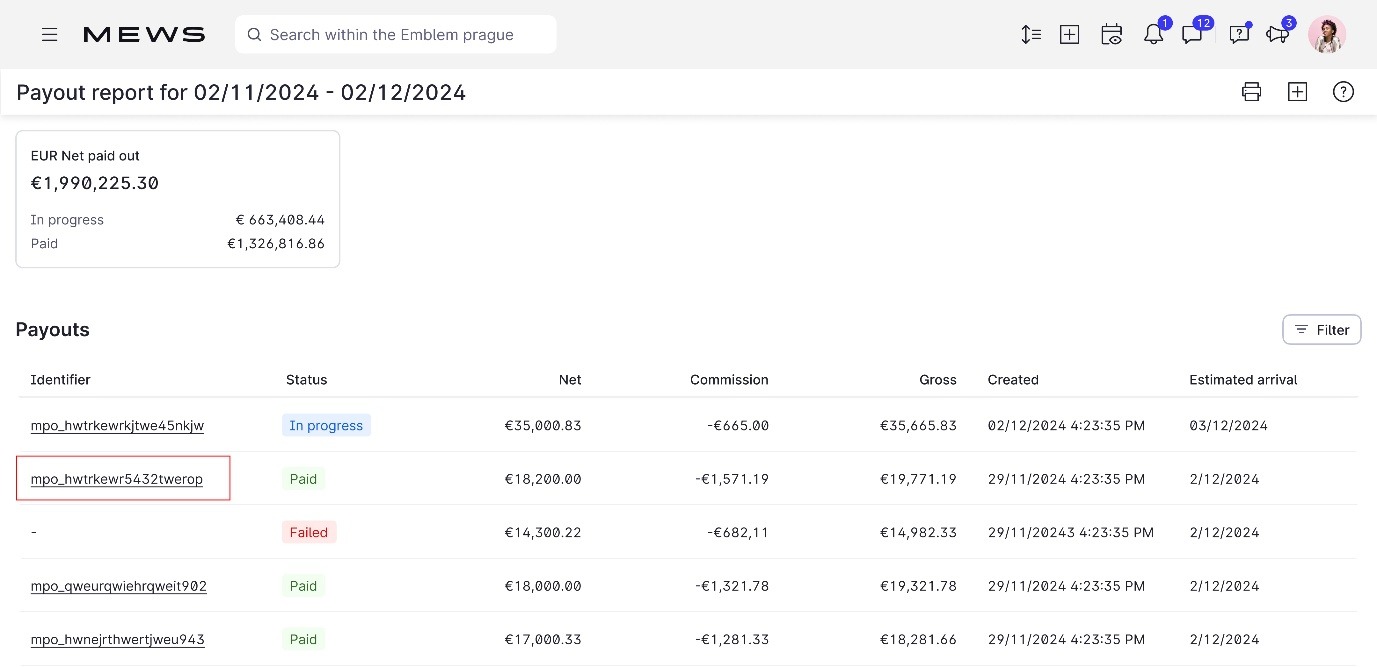Click the commission value -€682,11
Screen dimensions: 1377x667
tap(737, 533)
